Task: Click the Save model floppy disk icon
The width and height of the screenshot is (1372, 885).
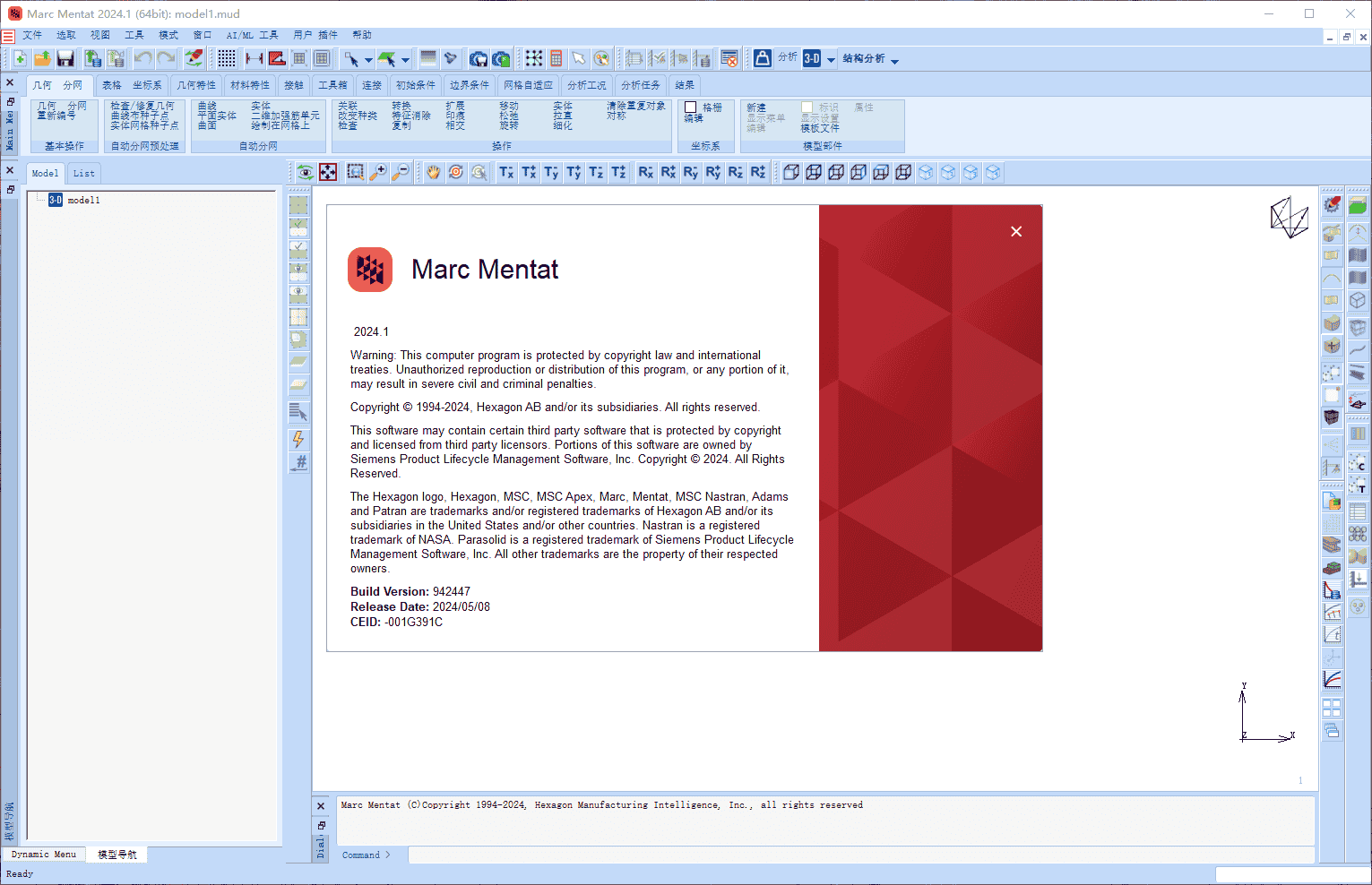Action: click(65, 59)
